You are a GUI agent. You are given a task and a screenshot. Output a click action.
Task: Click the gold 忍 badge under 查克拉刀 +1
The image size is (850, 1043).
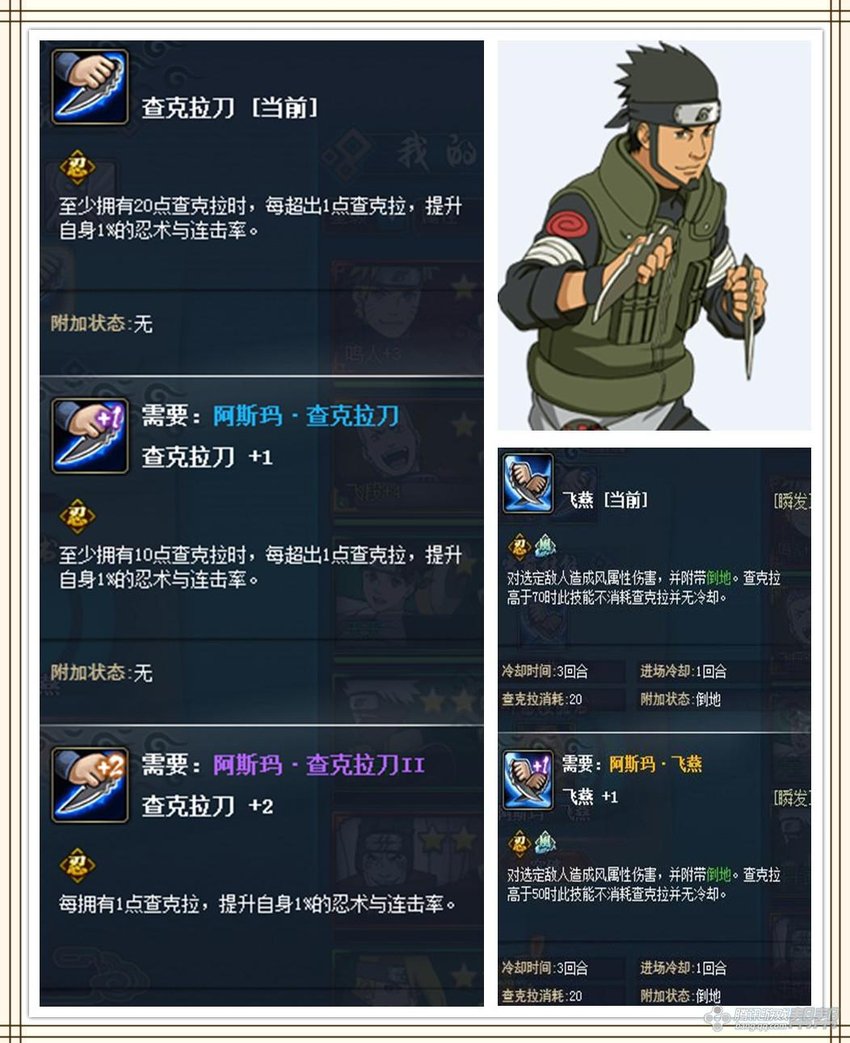pyautogui.click(x=78, y=516)
